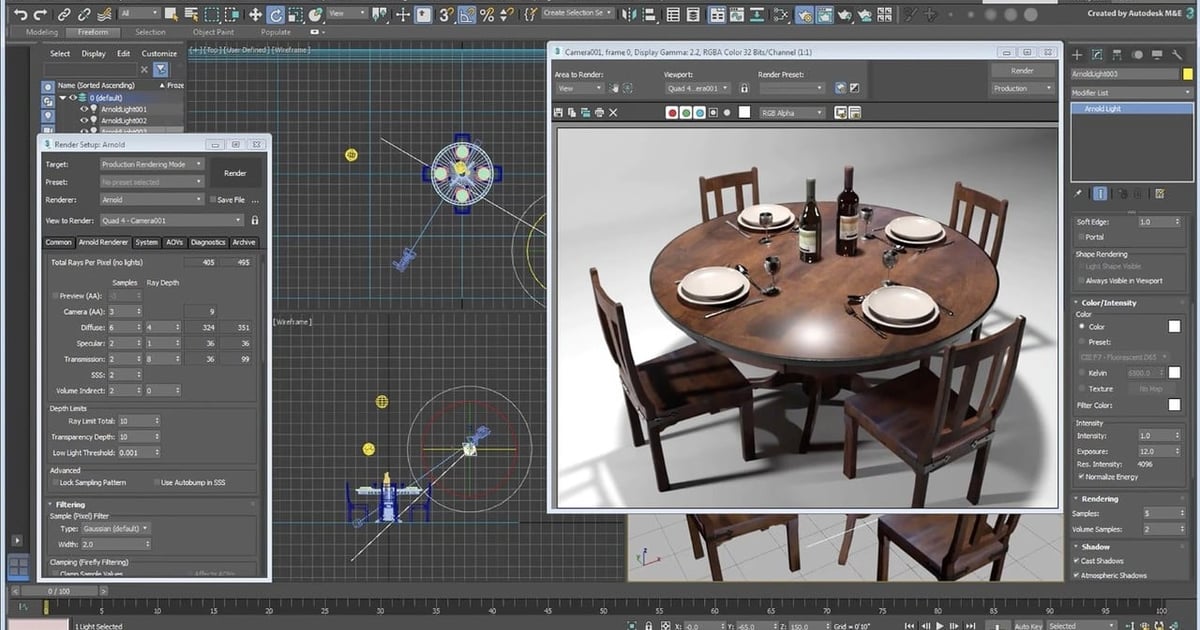This screenshot has height=630, width=1200.
Task: Open the Select by Name dialog icon
Action: pos(189,14)
